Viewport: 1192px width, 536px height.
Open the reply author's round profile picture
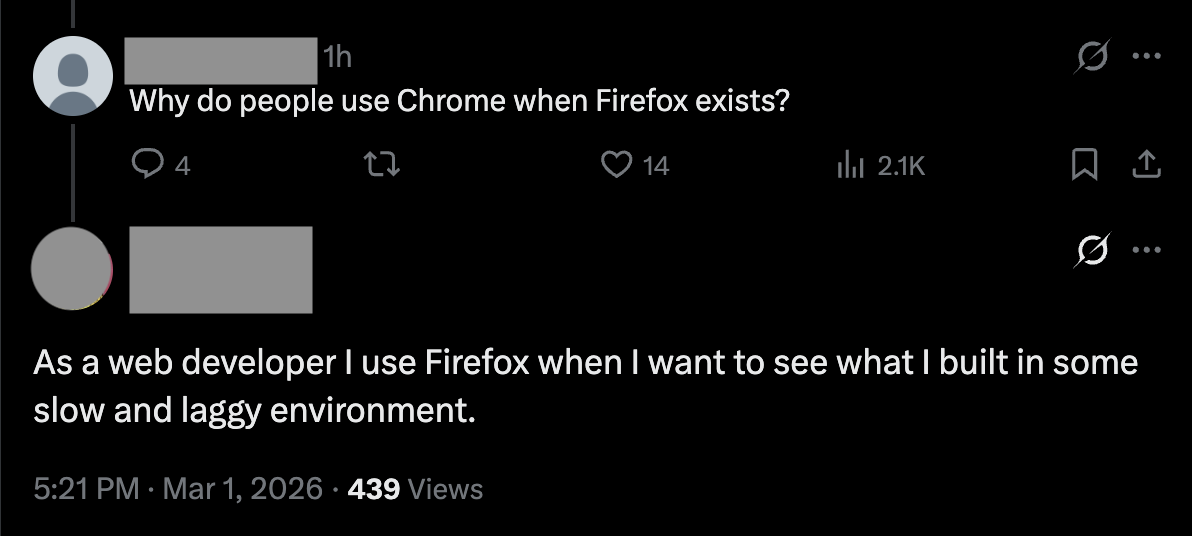pos(72,268)
